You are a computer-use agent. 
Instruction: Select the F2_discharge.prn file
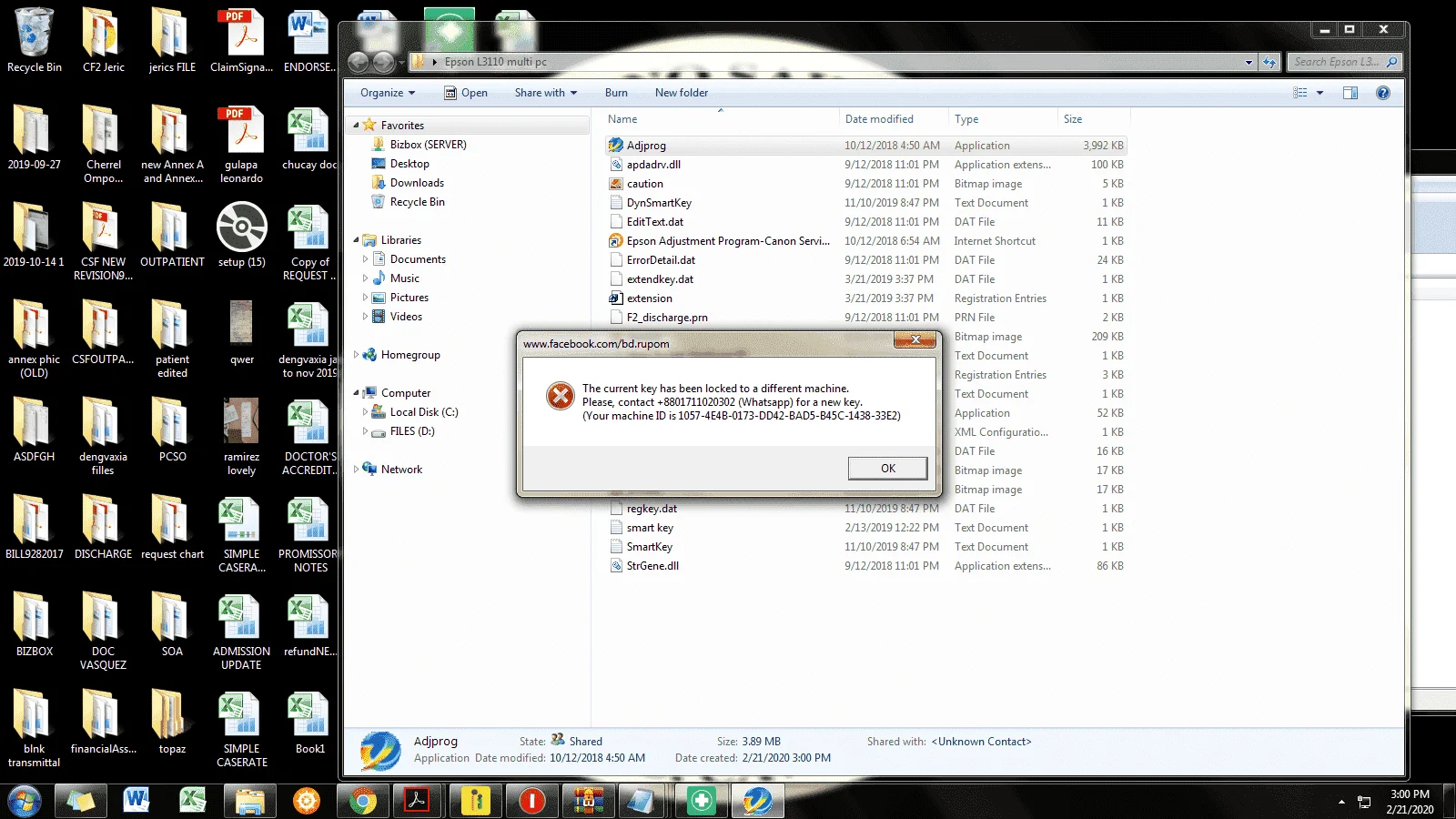click(867, 318)
